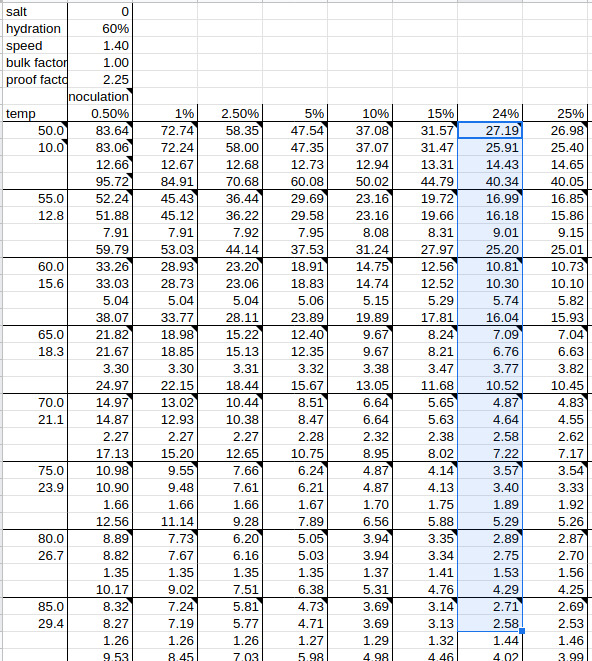Select the 10% column header cell

pyautogui.click(x=360, y=113)
